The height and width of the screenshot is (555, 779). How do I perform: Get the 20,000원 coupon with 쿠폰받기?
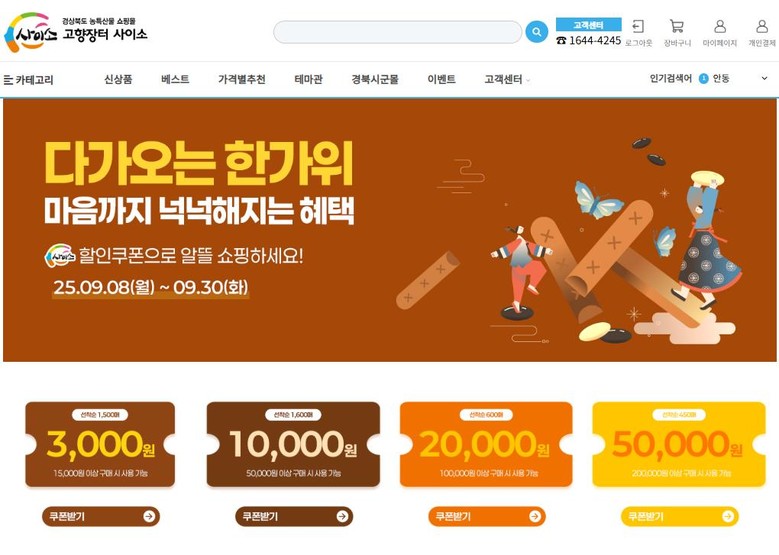(x=487, y=516)
